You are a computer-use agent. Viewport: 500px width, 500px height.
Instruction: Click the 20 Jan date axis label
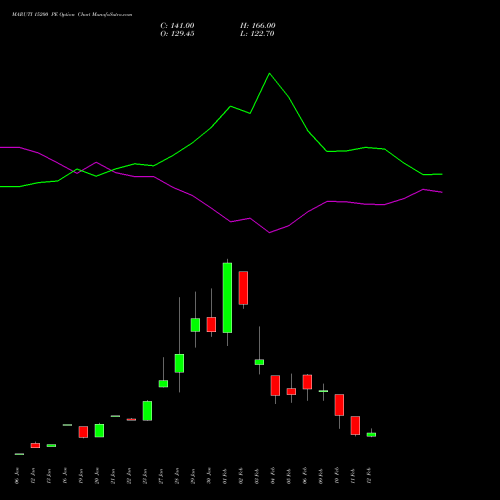pos(97,476)
